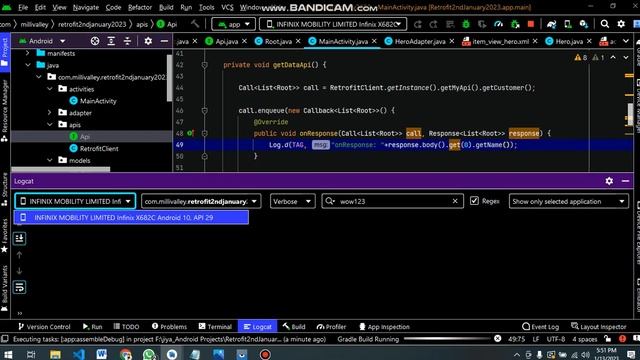This screenshot has width=640, height=360.
Task: Click the Make Project hammer icon
Action: [x=195, y=24]
